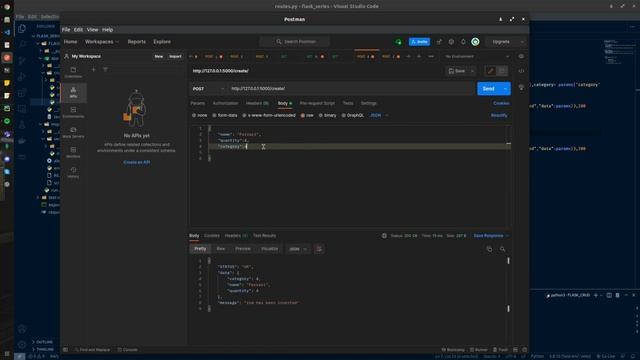Screen dimensions: 640x360
Task: Open the Help menu in Postman
Action: coord(107,30)
